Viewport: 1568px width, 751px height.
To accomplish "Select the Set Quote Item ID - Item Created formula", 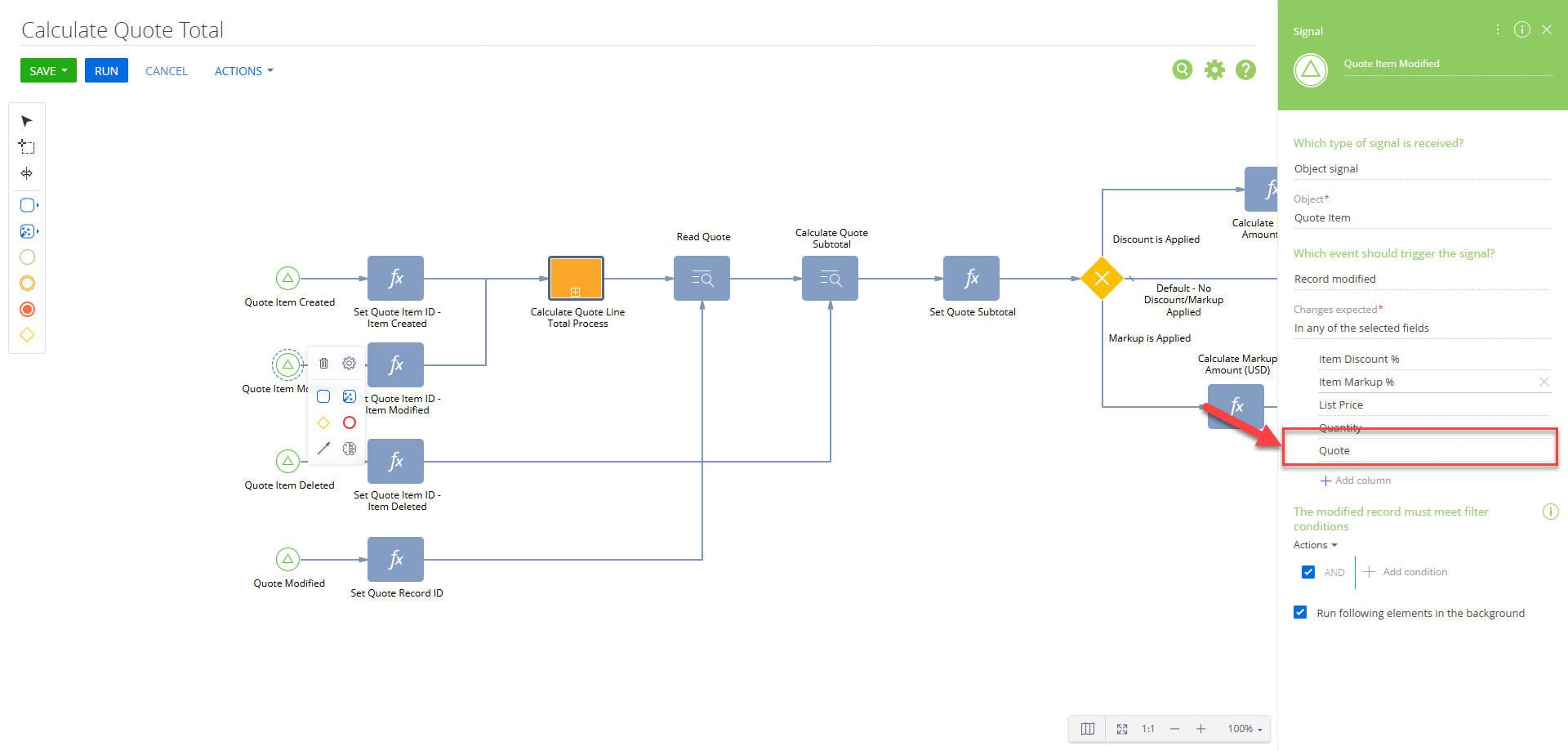I will click(x=395, y=279).
